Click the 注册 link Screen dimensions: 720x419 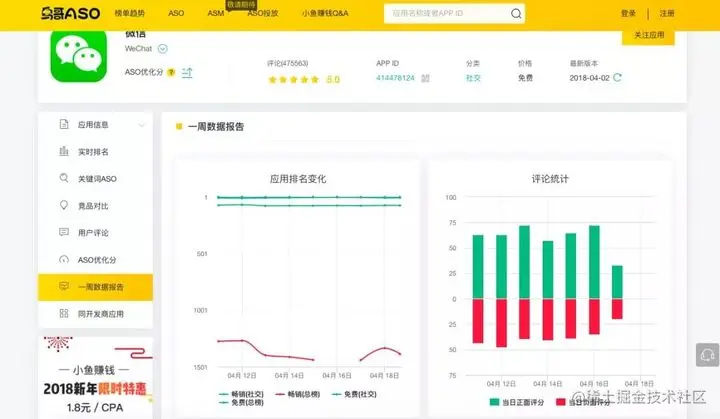pos(667,13)
